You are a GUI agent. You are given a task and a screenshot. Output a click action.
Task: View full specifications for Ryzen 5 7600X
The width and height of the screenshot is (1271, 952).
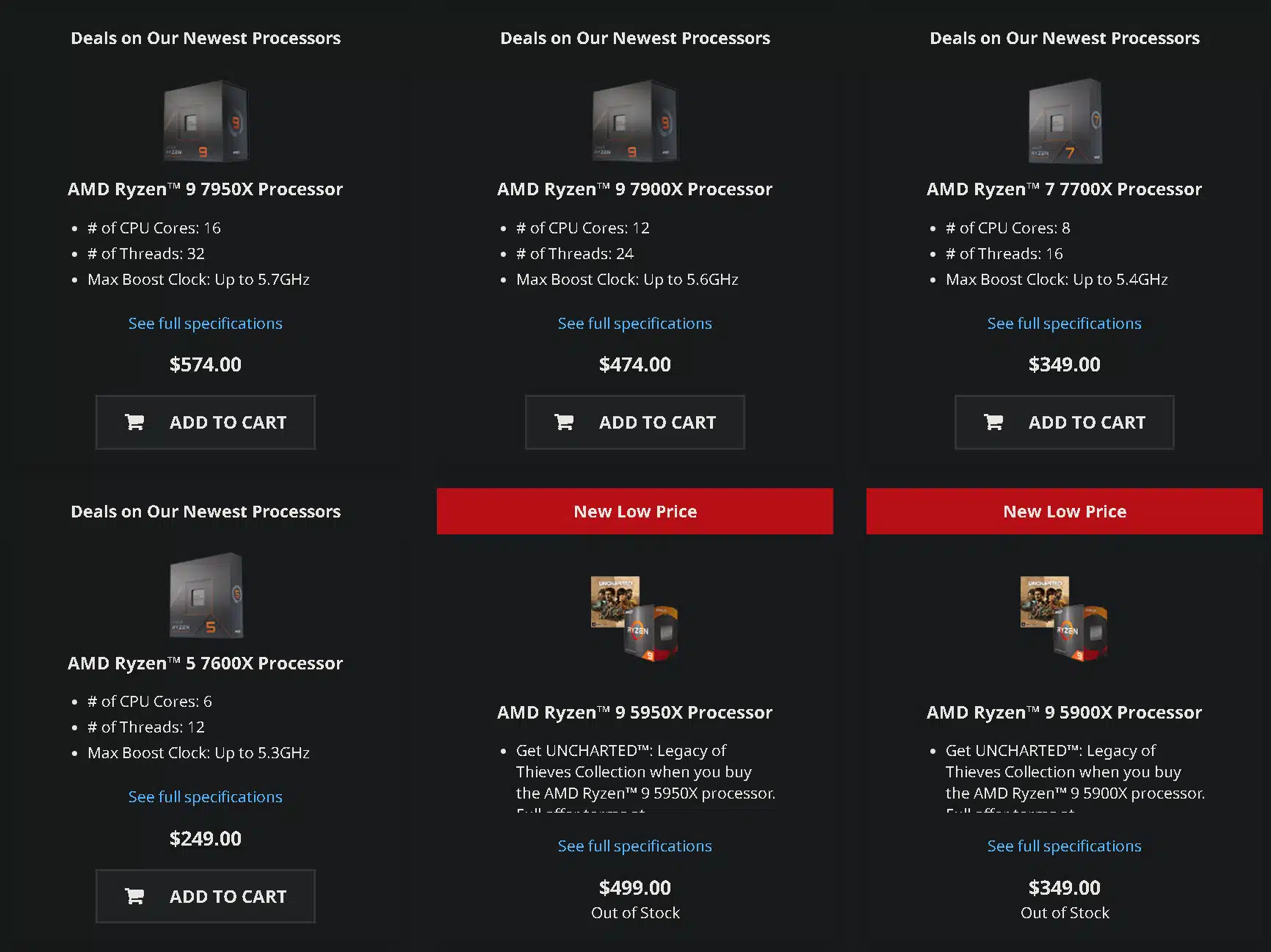pos(206,797)
